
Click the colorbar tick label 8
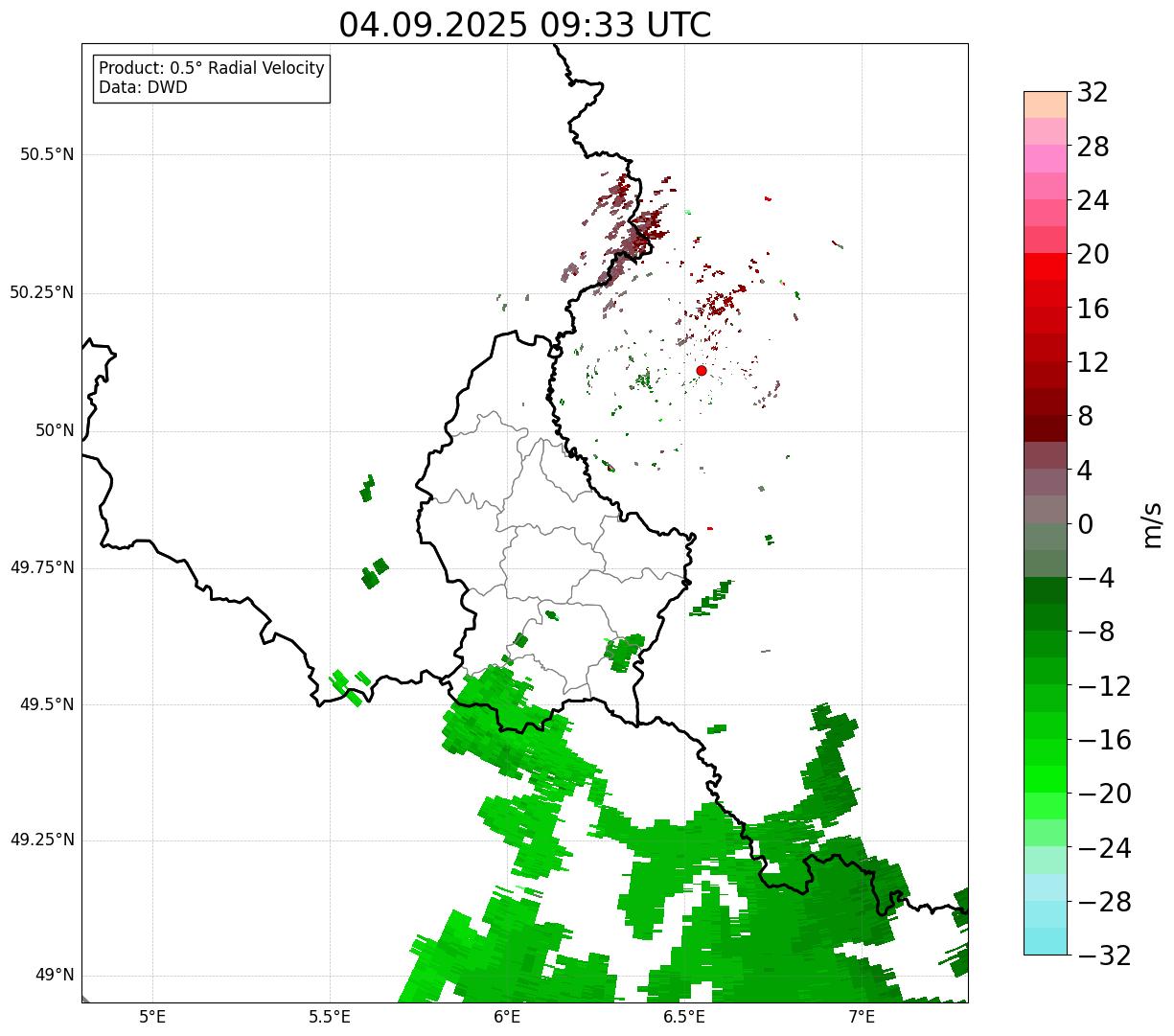1085,416
